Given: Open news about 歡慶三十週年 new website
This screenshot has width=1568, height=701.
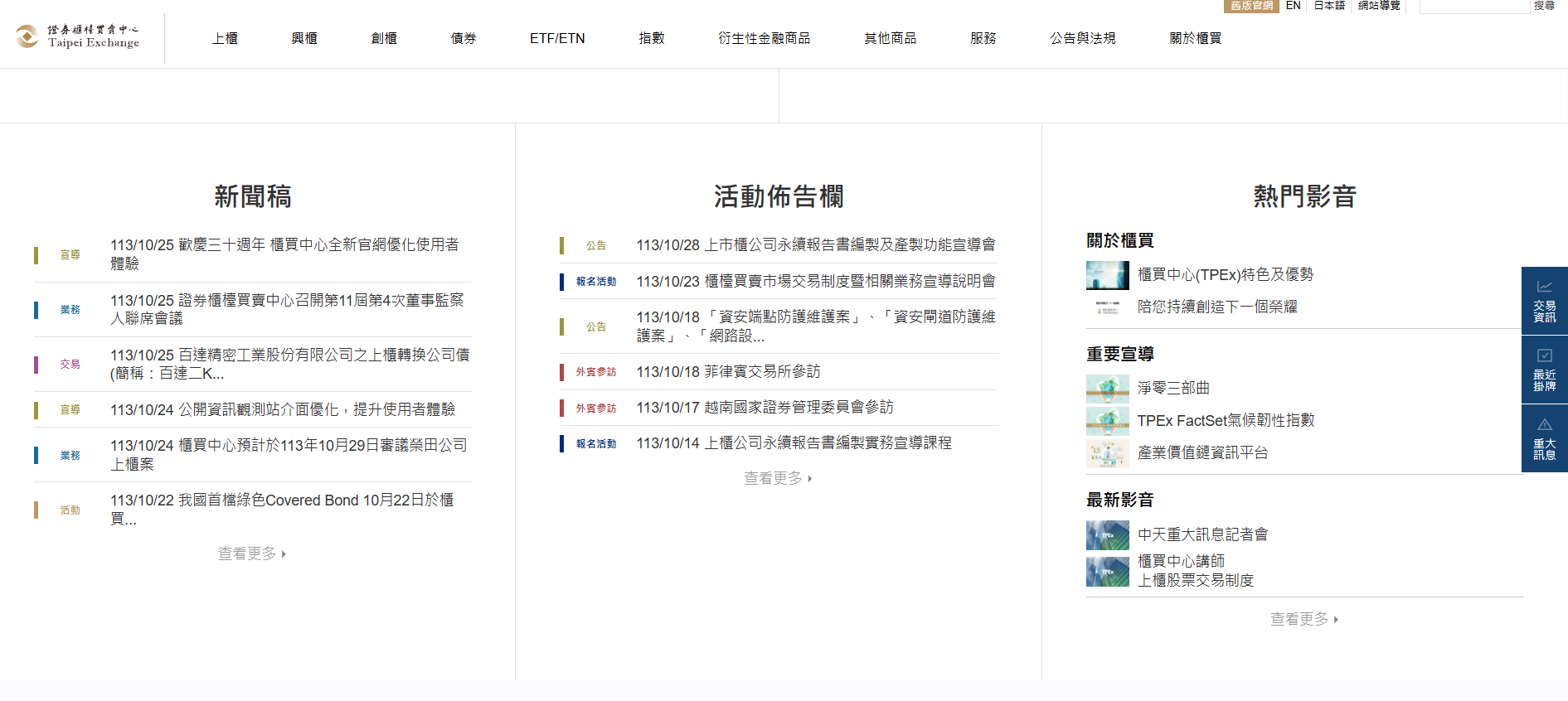Looking at the screenshot, I should pos(284,254).
